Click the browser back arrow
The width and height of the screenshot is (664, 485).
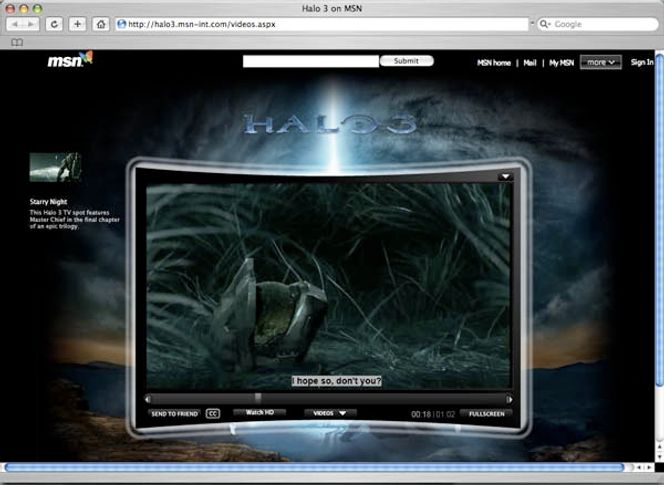point(15,24)
